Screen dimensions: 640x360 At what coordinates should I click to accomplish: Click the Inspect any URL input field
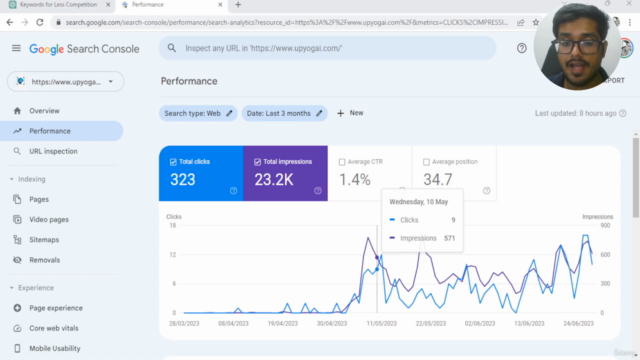coord(327,48)
